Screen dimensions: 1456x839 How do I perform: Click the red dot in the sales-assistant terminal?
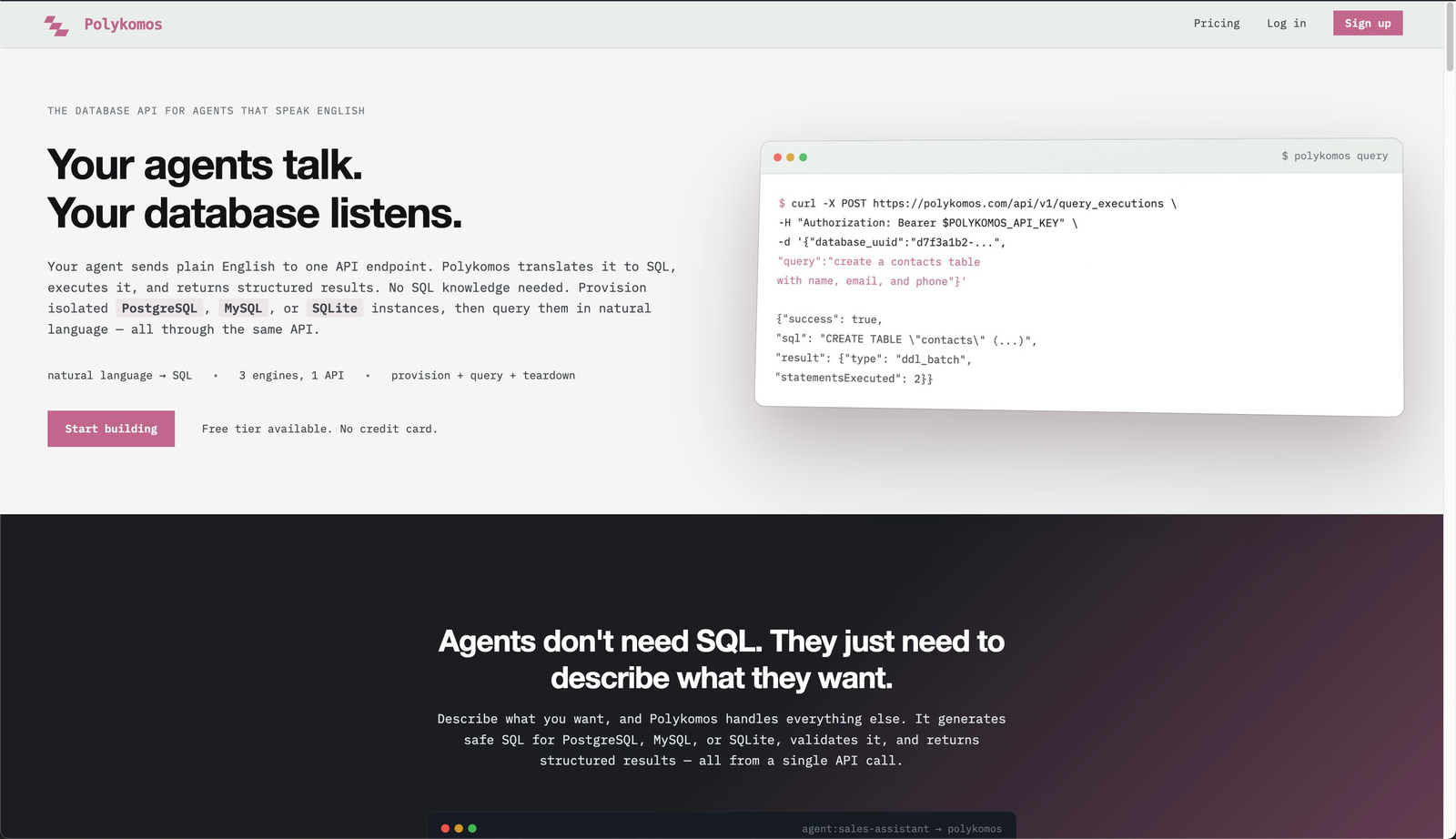pyautogui.click(x=445, y=828)
